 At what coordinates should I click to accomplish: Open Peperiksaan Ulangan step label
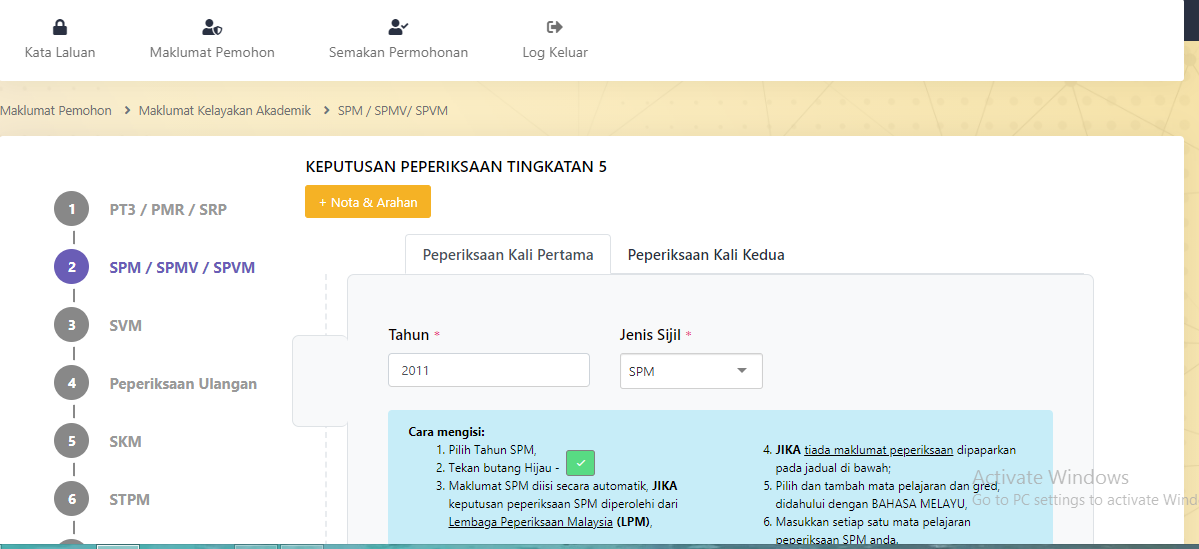[x=183, y=383]
